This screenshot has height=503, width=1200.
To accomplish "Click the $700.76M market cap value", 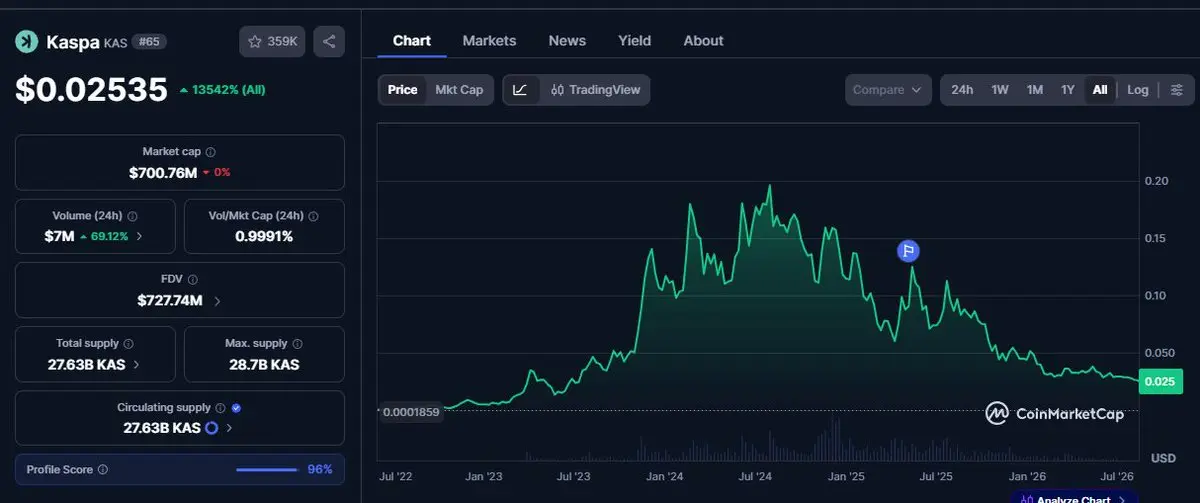I will pos(162,172).
